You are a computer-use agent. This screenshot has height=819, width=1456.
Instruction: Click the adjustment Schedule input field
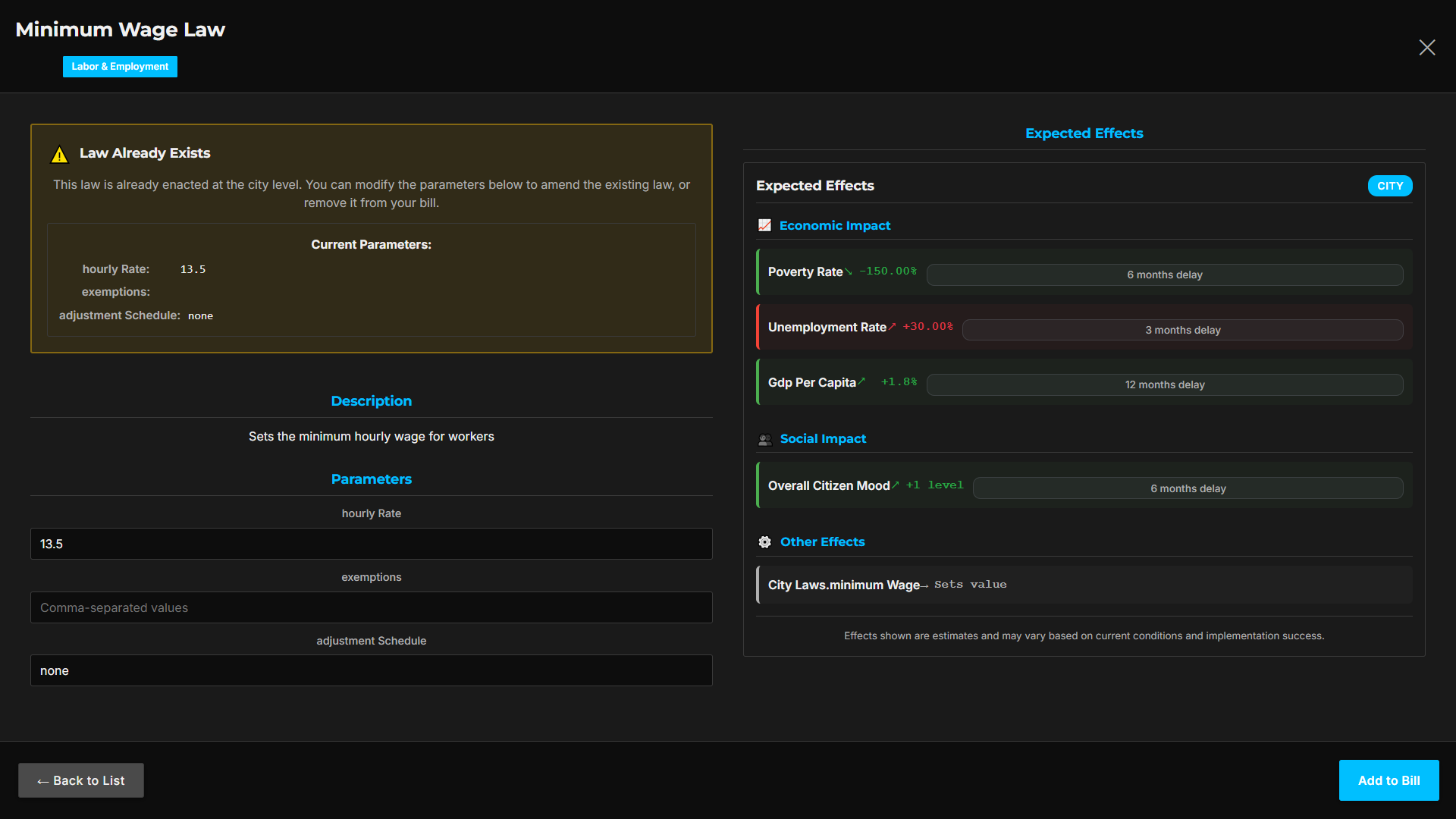point(371,670)
